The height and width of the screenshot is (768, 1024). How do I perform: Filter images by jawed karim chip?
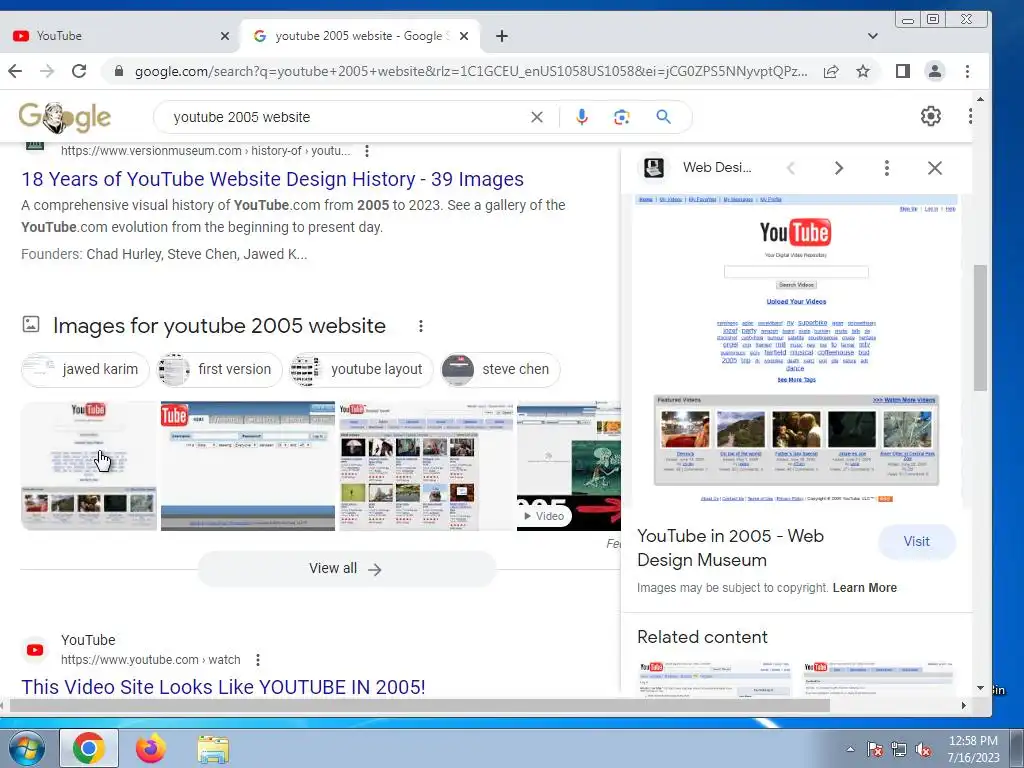(x=86, y=370)
